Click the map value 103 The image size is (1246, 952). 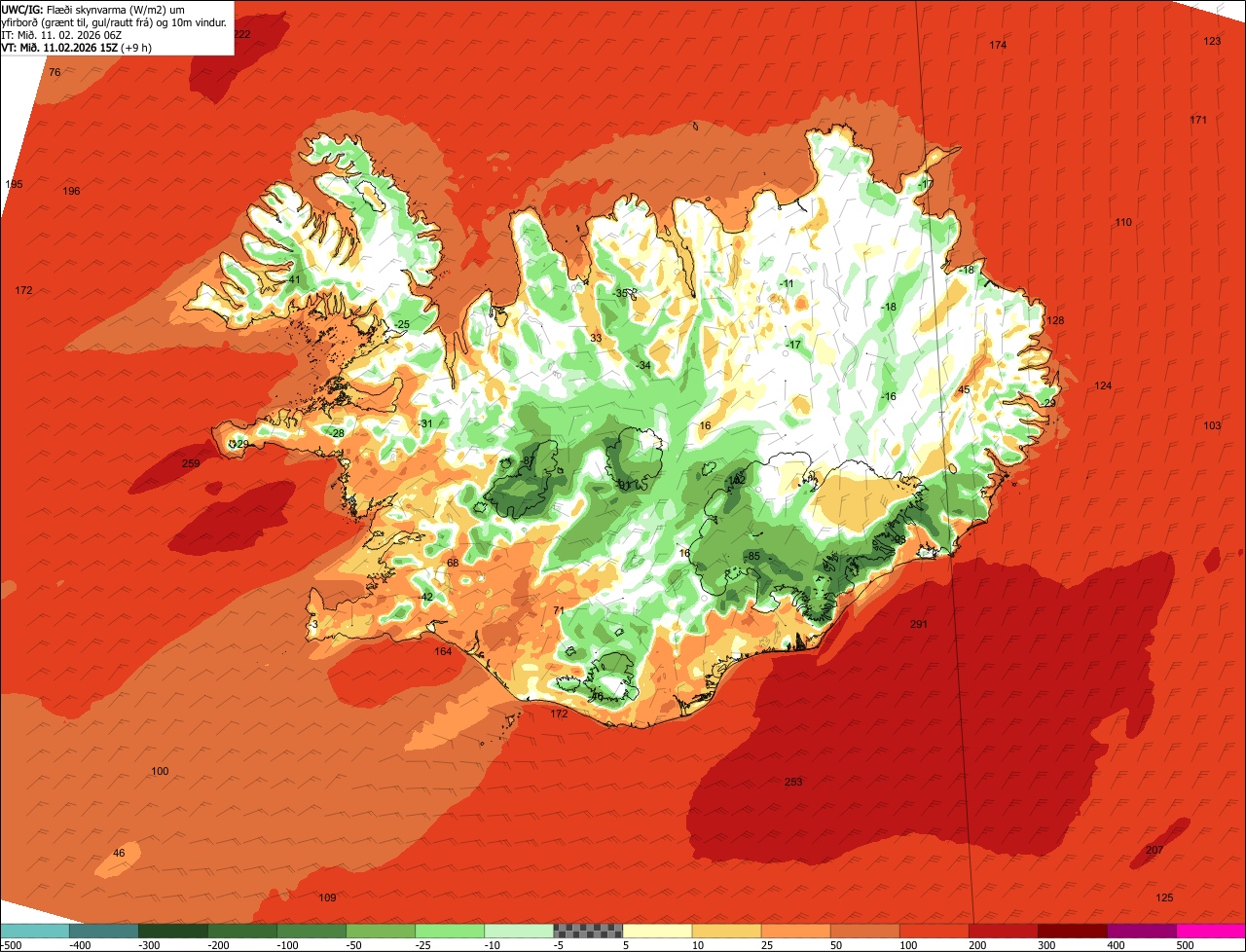pos(1212,425)
